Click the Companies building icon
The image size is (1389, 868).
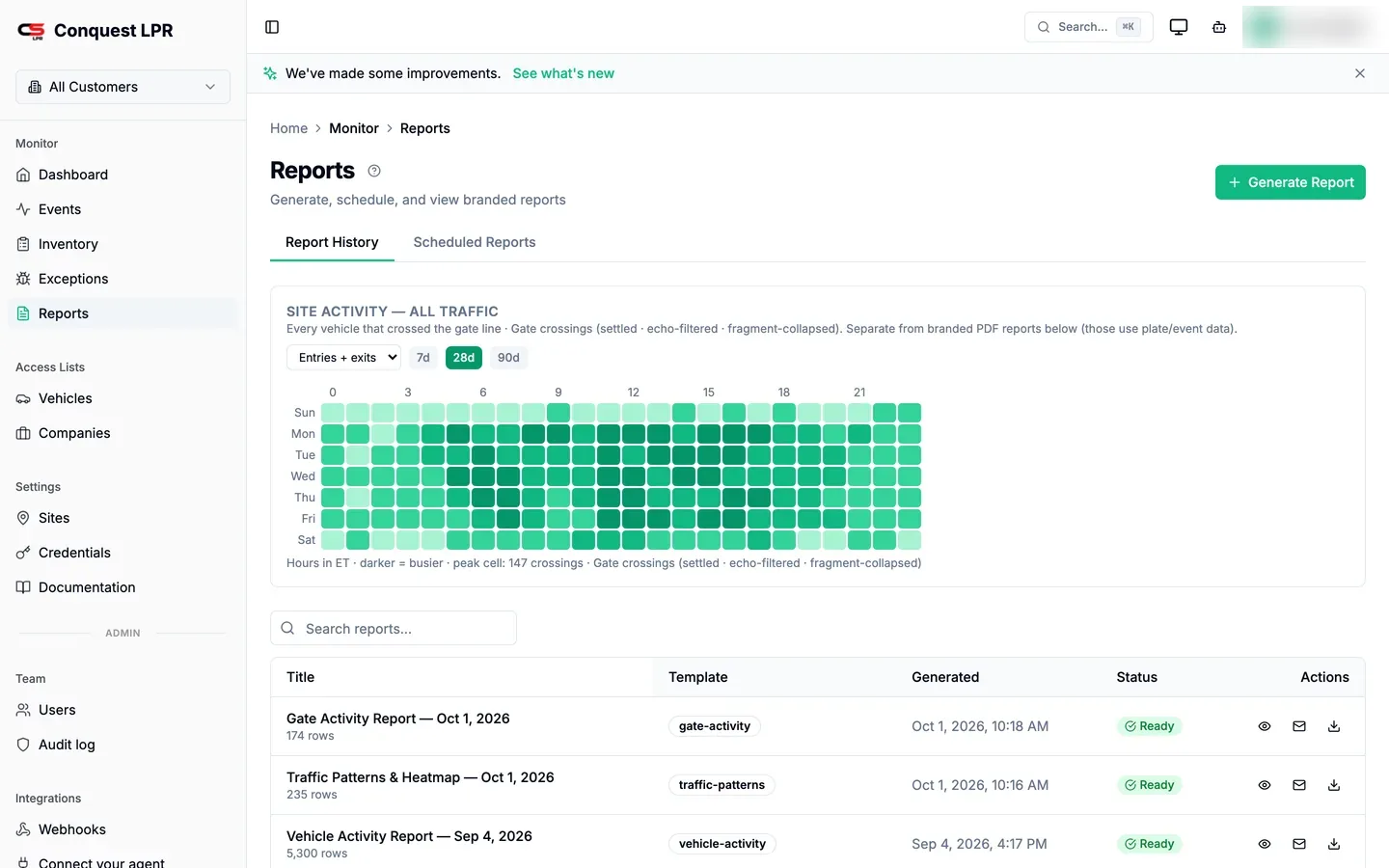[23, 433]
